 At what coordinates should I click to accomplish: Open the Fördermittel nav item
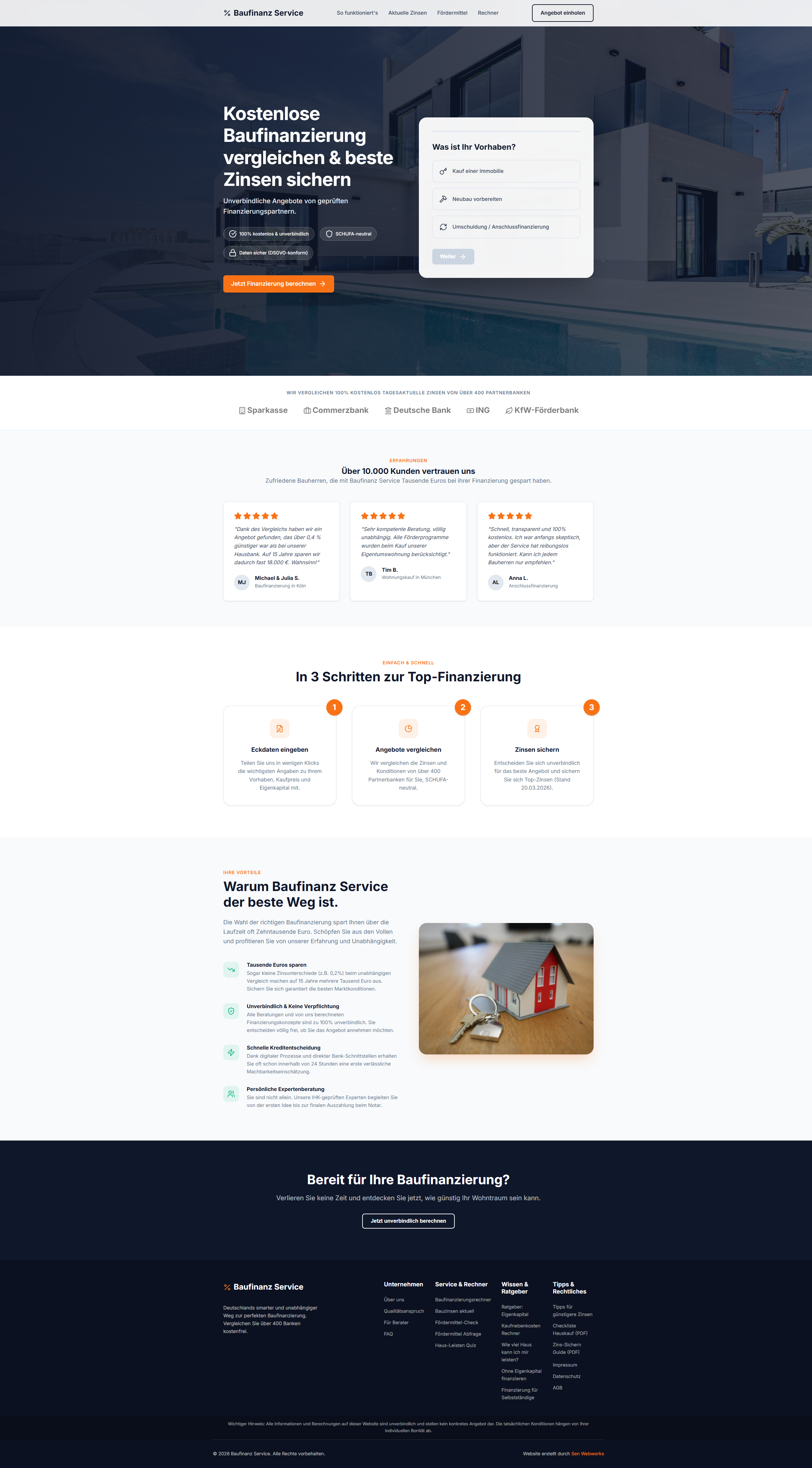[452, 13]
